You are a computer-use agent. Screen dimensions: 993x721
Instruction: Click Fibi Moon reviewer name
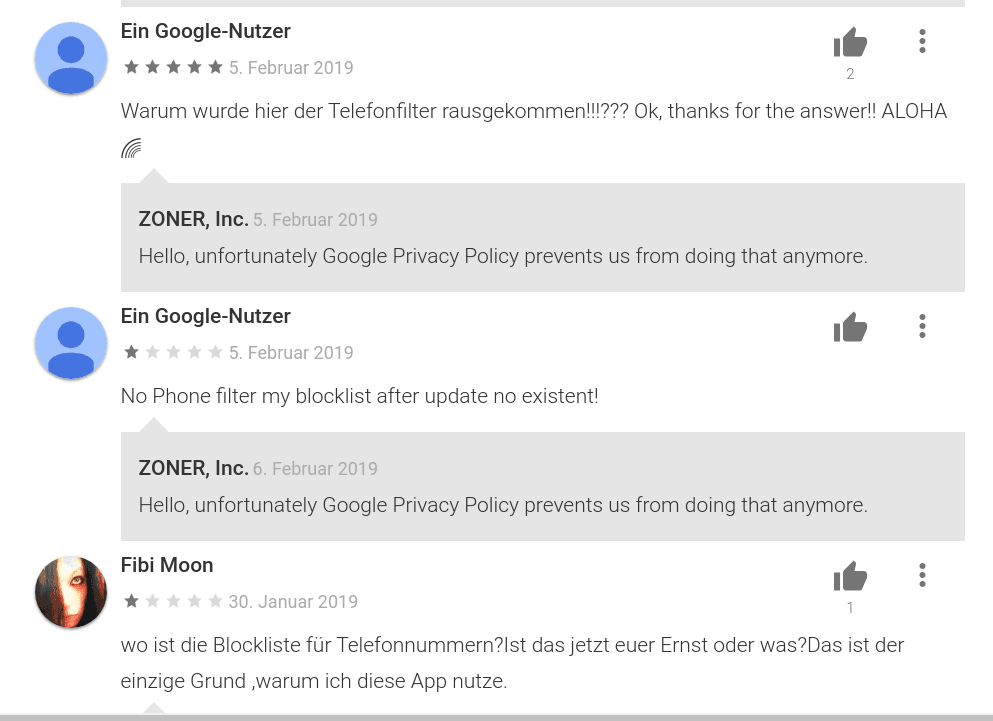coord(167,565)
